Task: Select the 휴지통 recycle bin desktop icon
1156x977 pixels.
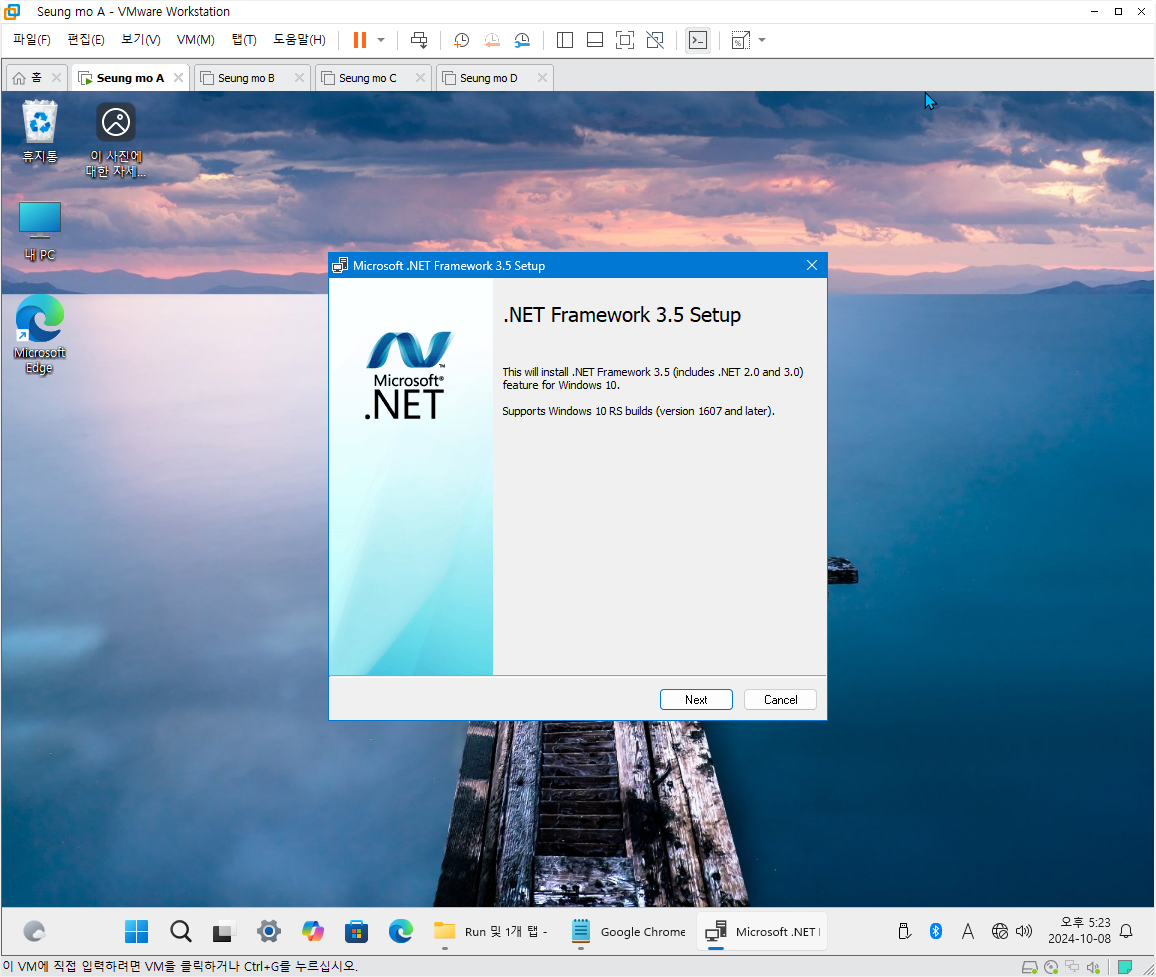Action: [40, 132]
